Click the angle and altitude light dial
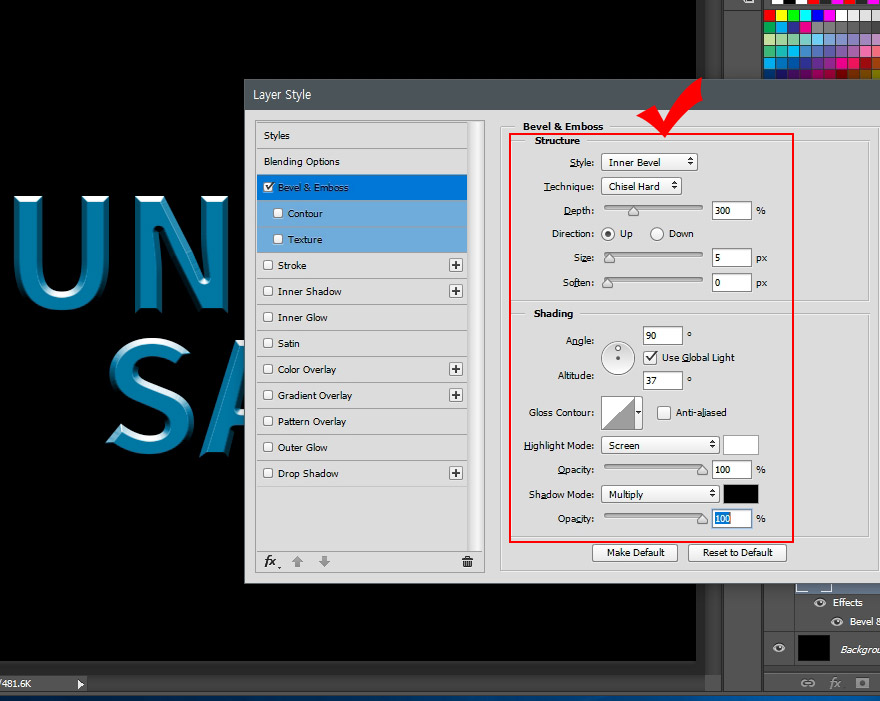880x701 pixels. click(618, 358)
